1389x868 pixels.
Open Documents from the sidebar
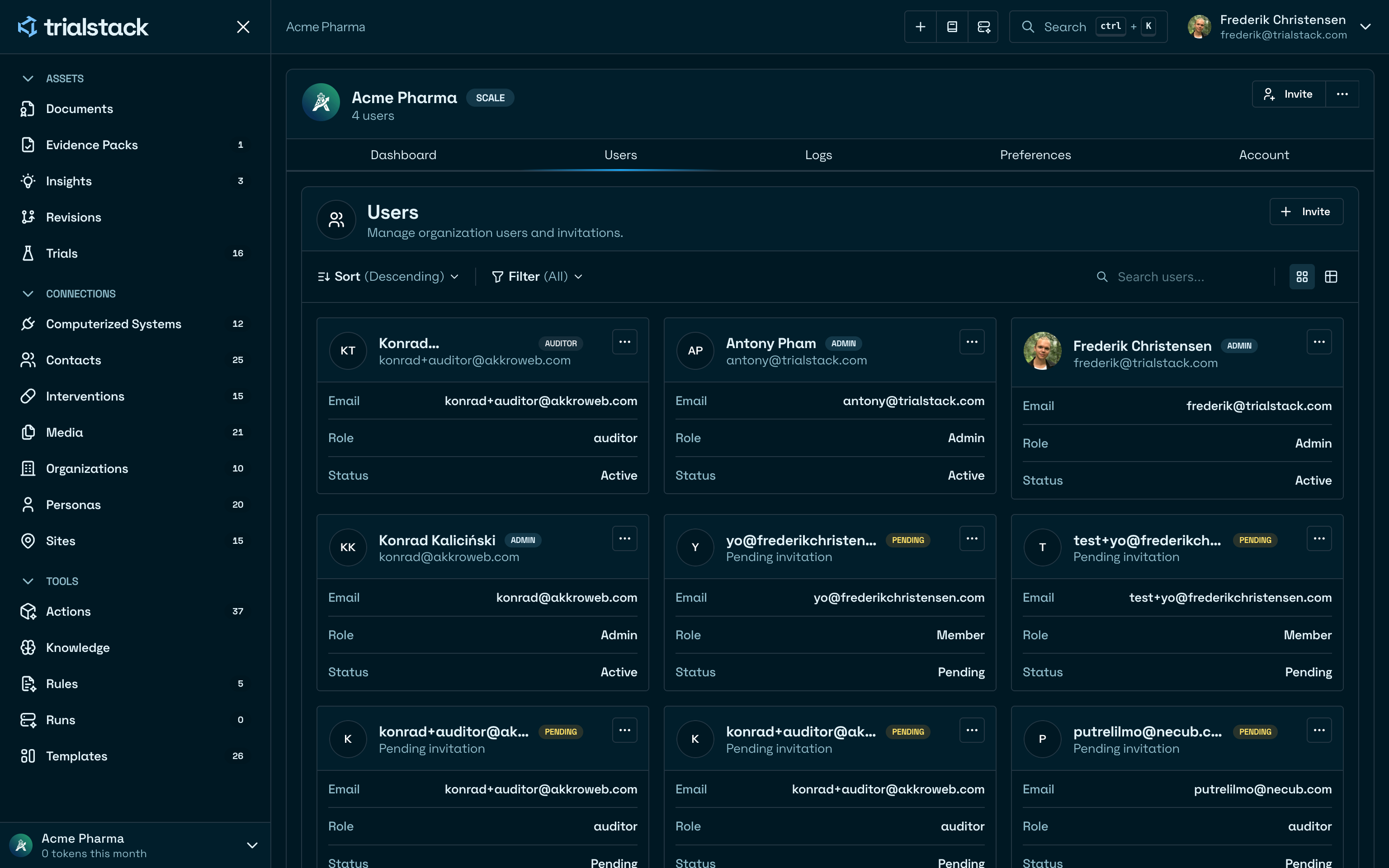tap(136, 108)
